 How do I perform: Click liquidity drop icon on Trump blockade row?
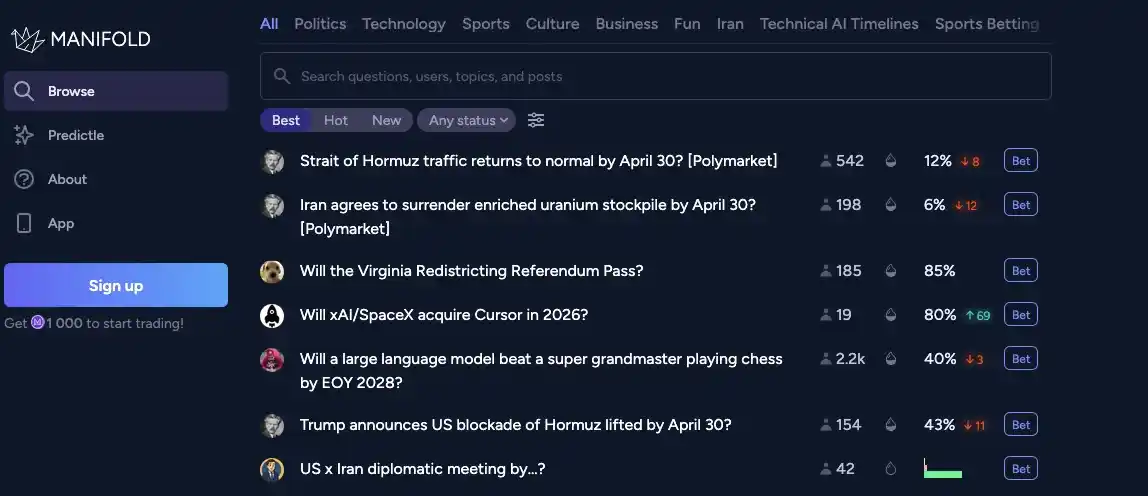[890, 424]
